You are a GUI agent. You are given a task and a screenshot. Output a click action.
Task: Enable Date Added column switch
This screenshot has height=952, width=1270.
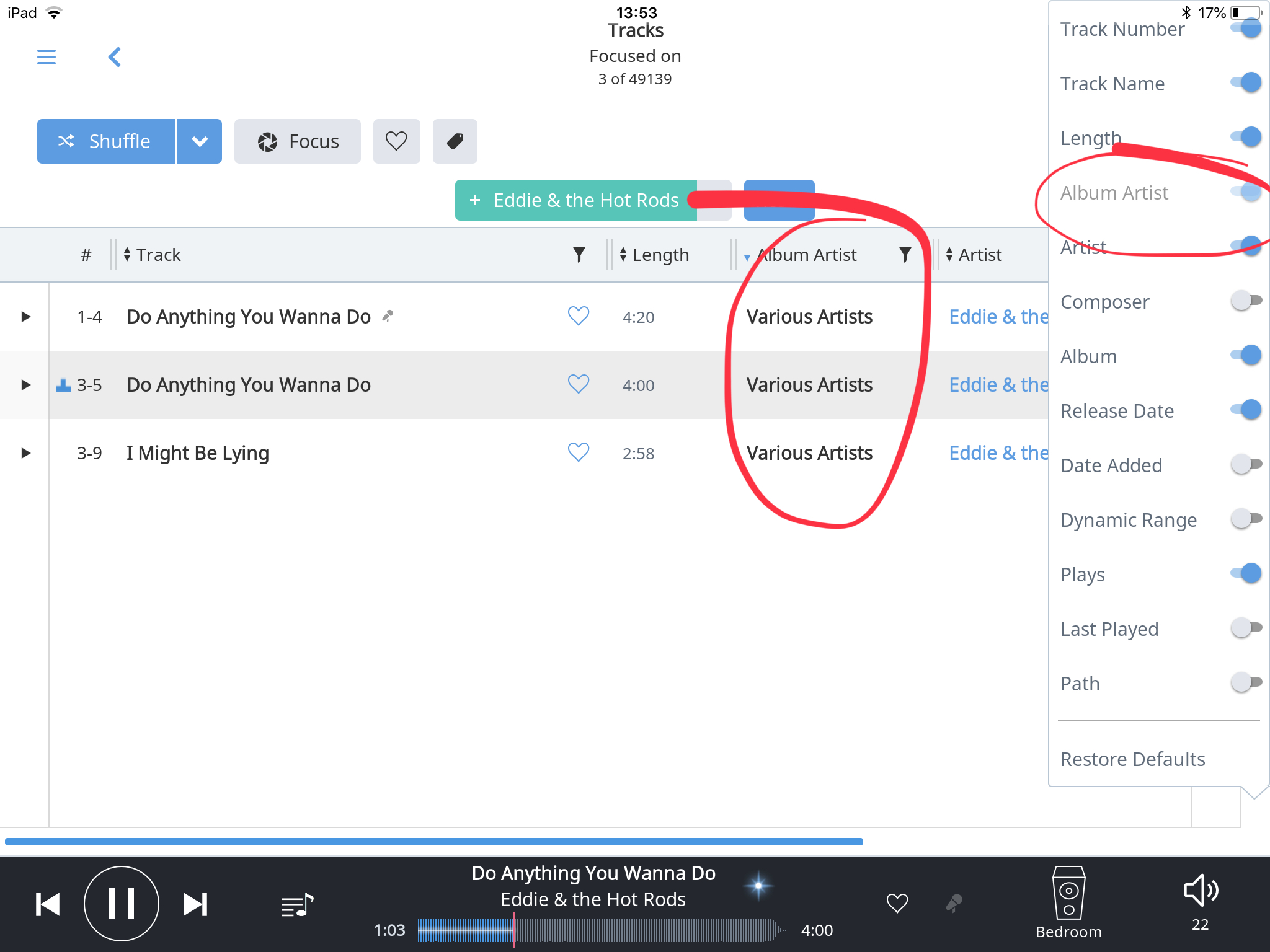click(x=1246, y=464)
